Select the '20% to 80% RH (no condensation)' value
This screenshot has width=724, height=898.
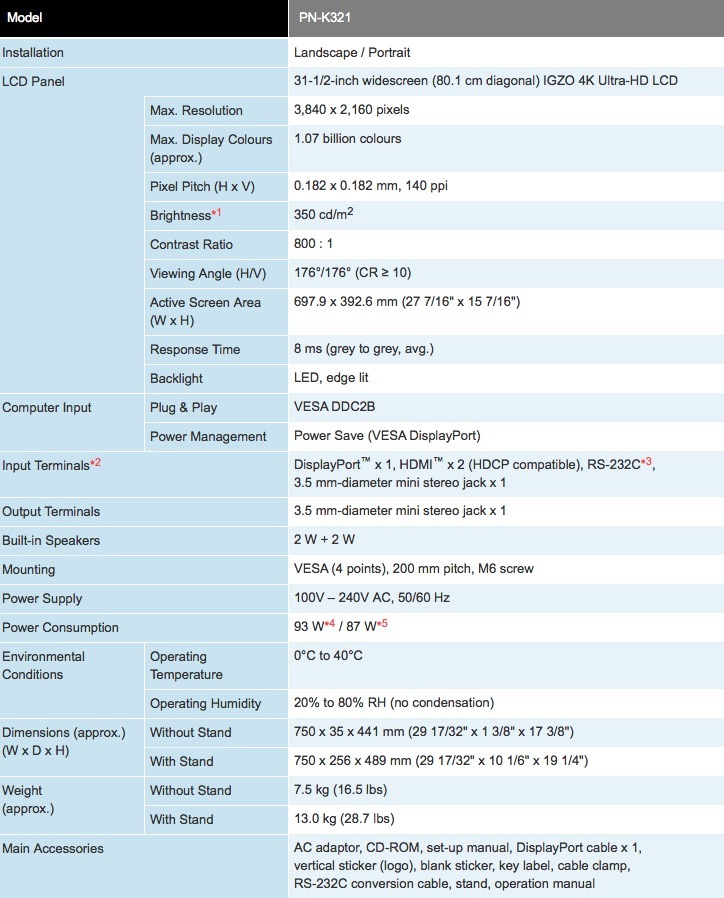tap(394, 703)
